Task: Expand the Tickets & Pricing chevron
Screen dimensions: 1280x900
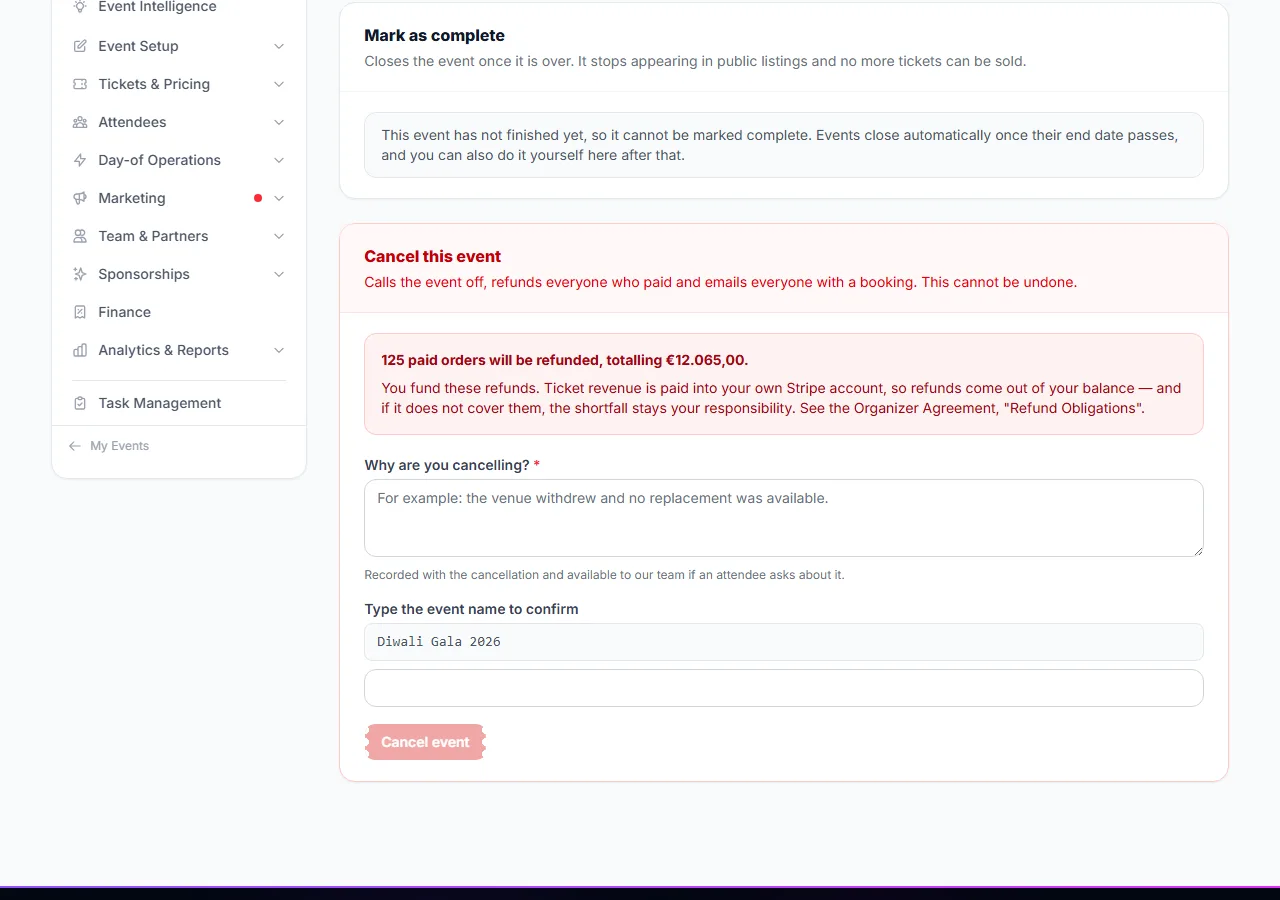Action: point(279,84)
